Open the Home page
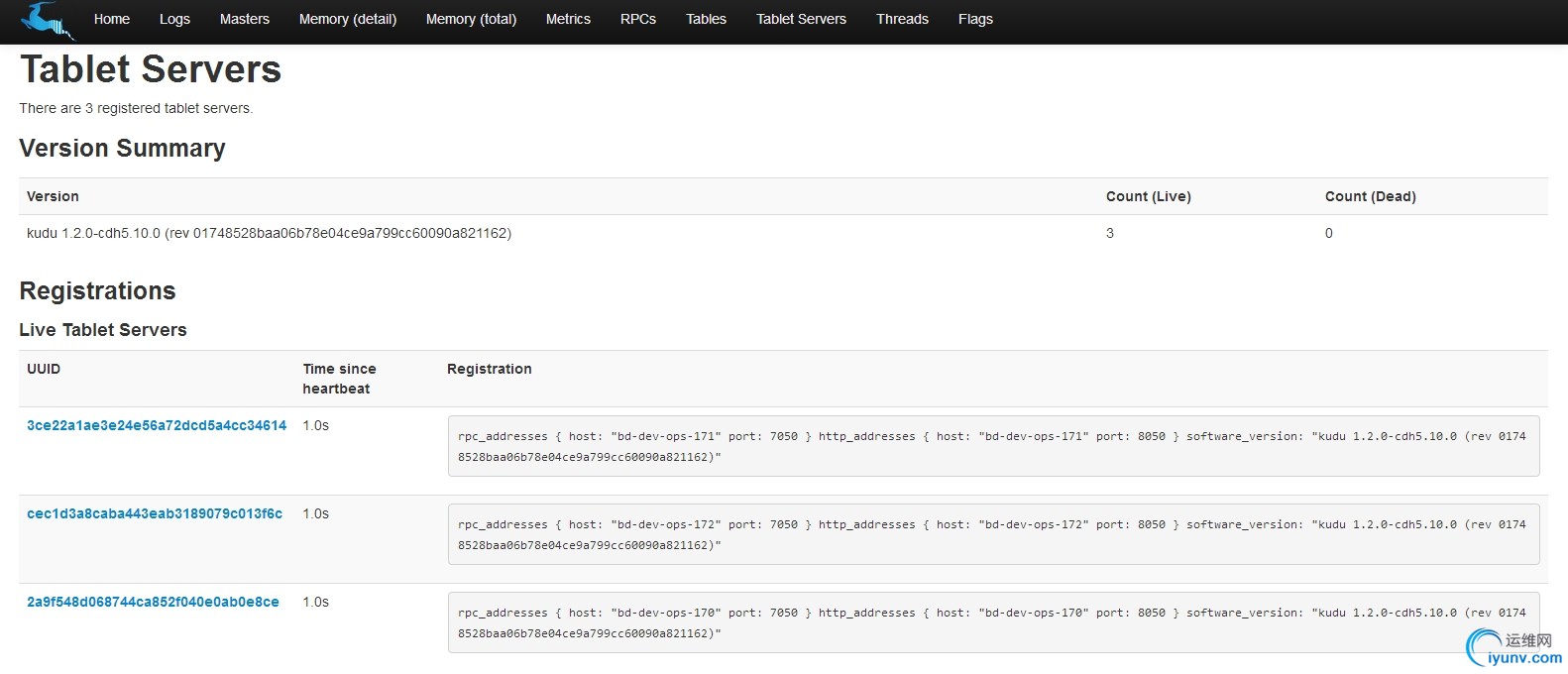This screenshot has height=674, width=1568. [x=112, y=19]
